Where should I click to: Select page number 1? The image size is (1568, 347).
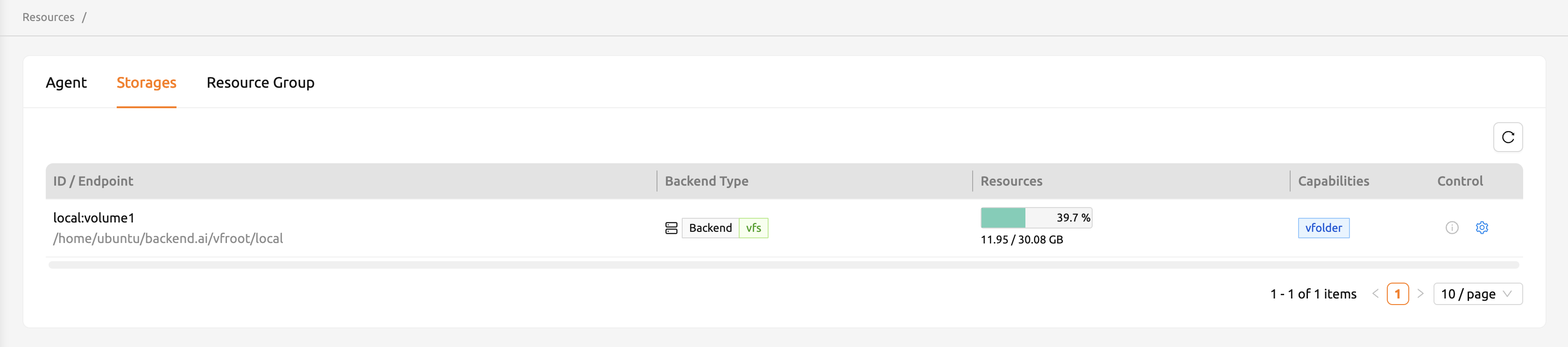coord(1398,294)
